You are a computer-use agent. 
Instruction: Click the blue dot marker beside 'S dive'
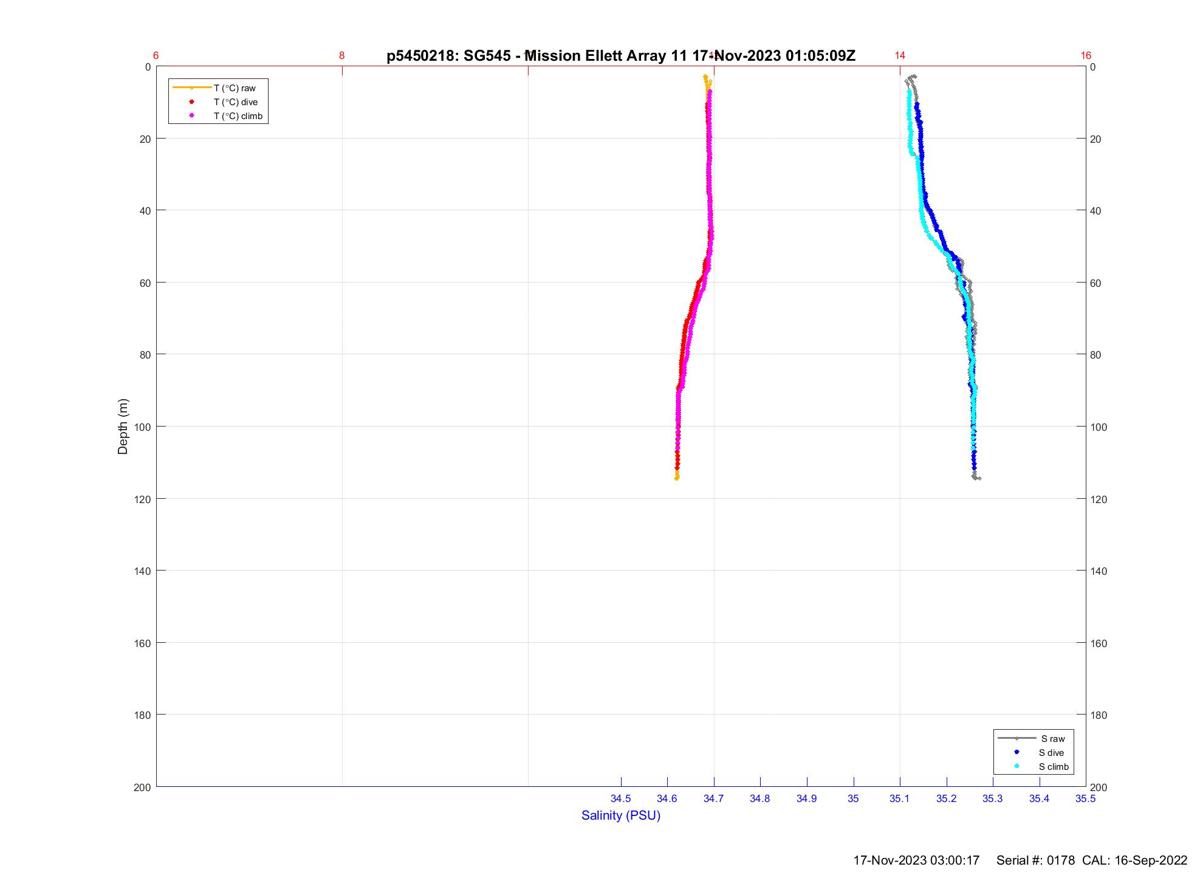[1016, 752]
